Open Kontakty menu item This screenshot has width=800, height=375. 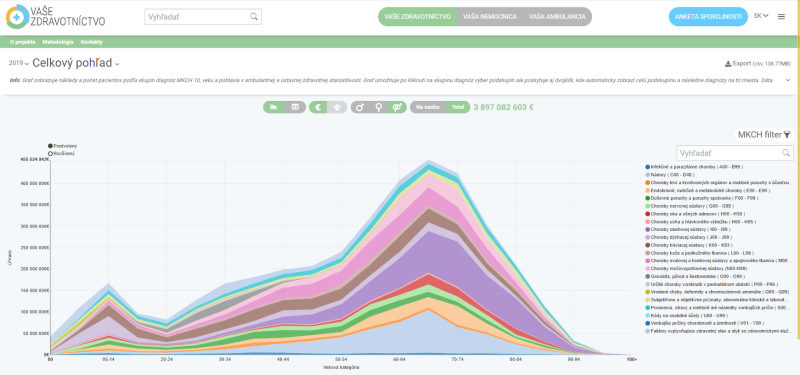click(x=92, y=42)
